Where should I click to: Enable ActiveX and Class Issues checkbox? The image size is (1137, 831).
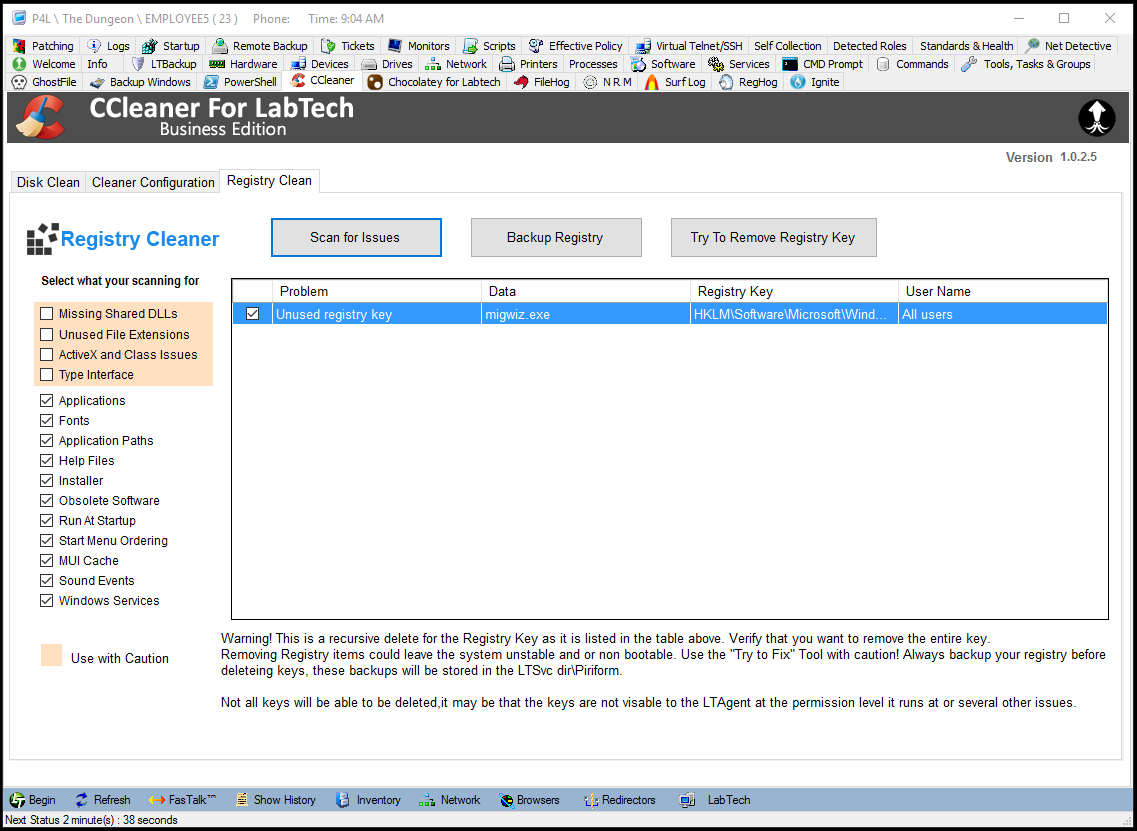point(47,355)
